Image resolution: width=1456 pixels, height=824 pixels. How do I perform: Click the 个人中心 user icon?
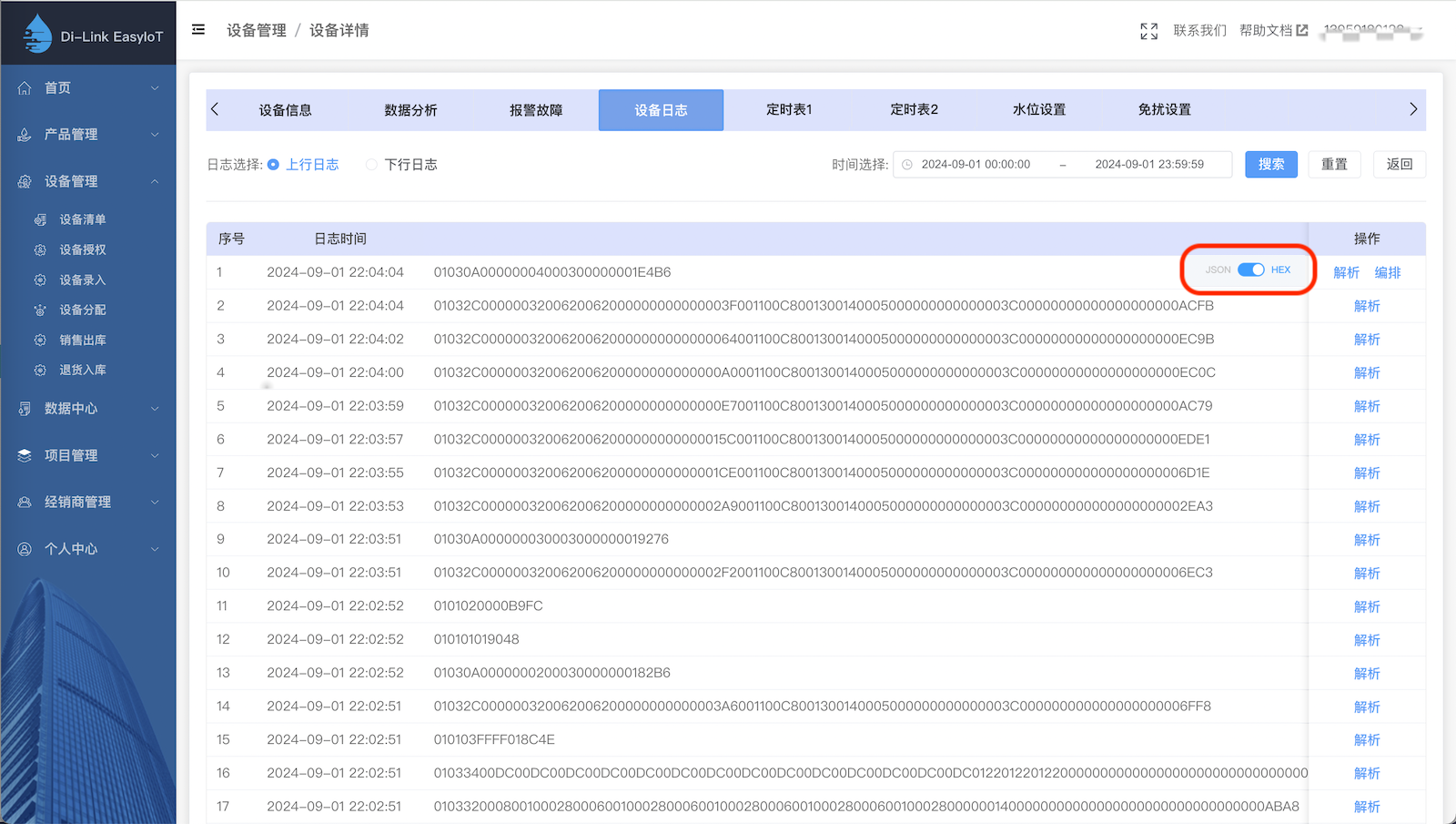coord(25,549)
